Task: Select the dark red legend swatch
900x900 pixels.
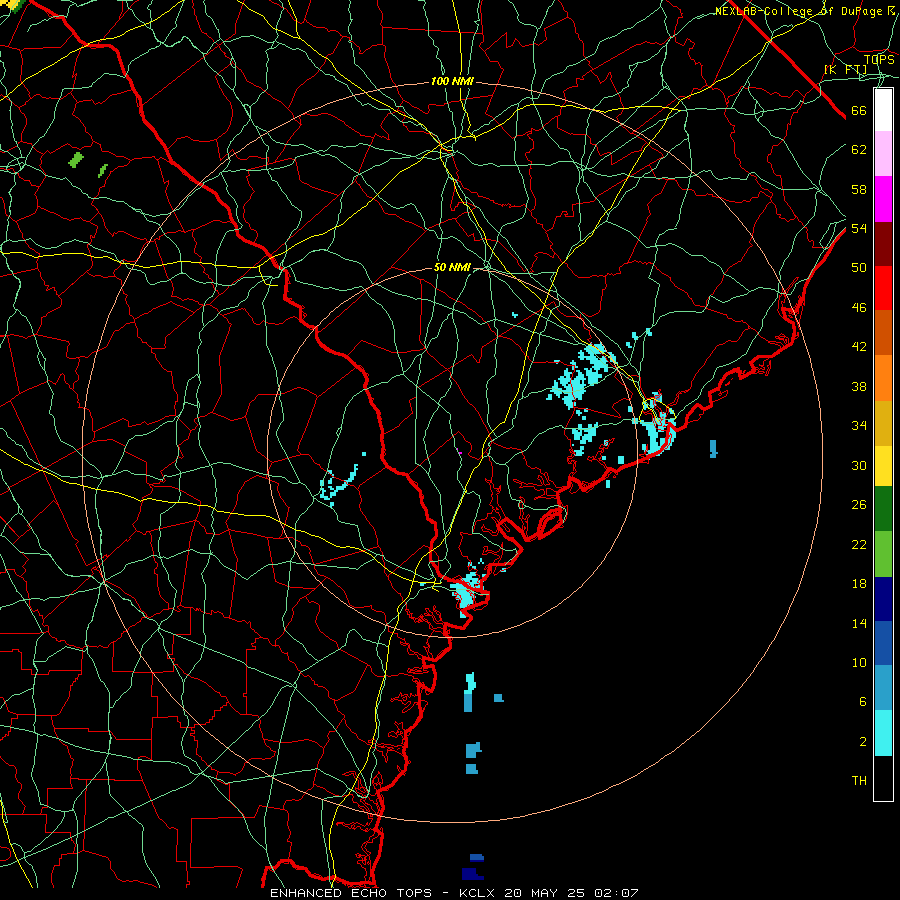Action: click(x=883, y=244)
